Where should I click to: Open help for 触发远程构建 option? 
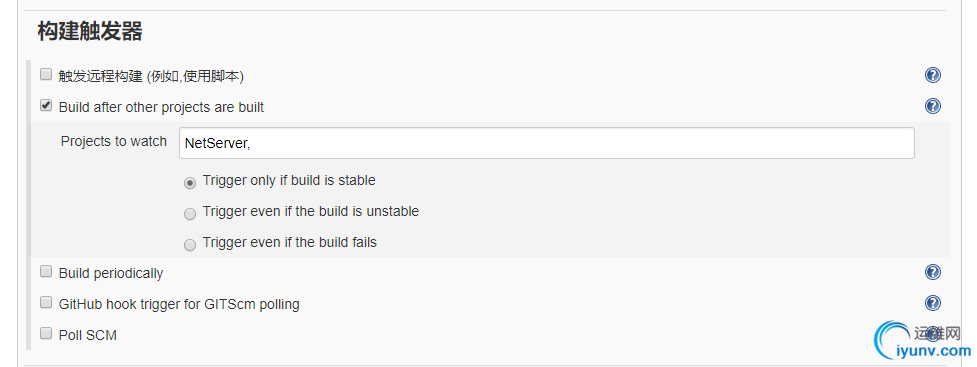click(x=932, y=75)
